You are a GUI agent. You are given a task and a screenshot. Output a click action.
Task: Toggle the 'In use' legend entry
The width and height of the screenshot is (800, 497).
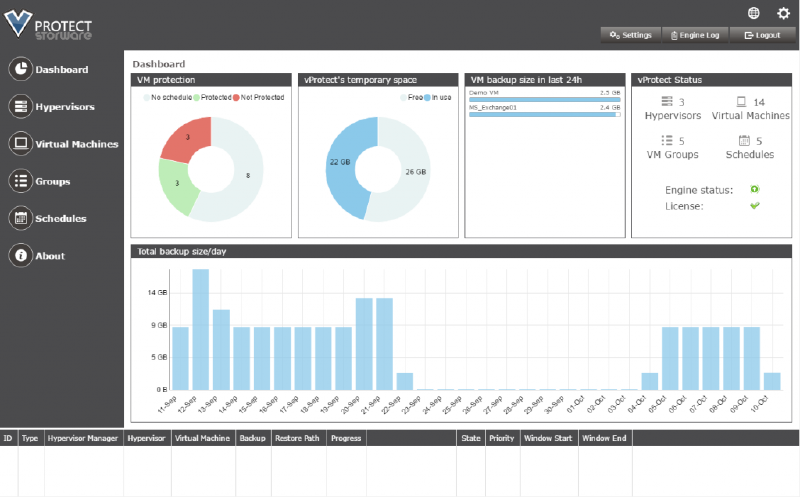(x=439, y=97)
